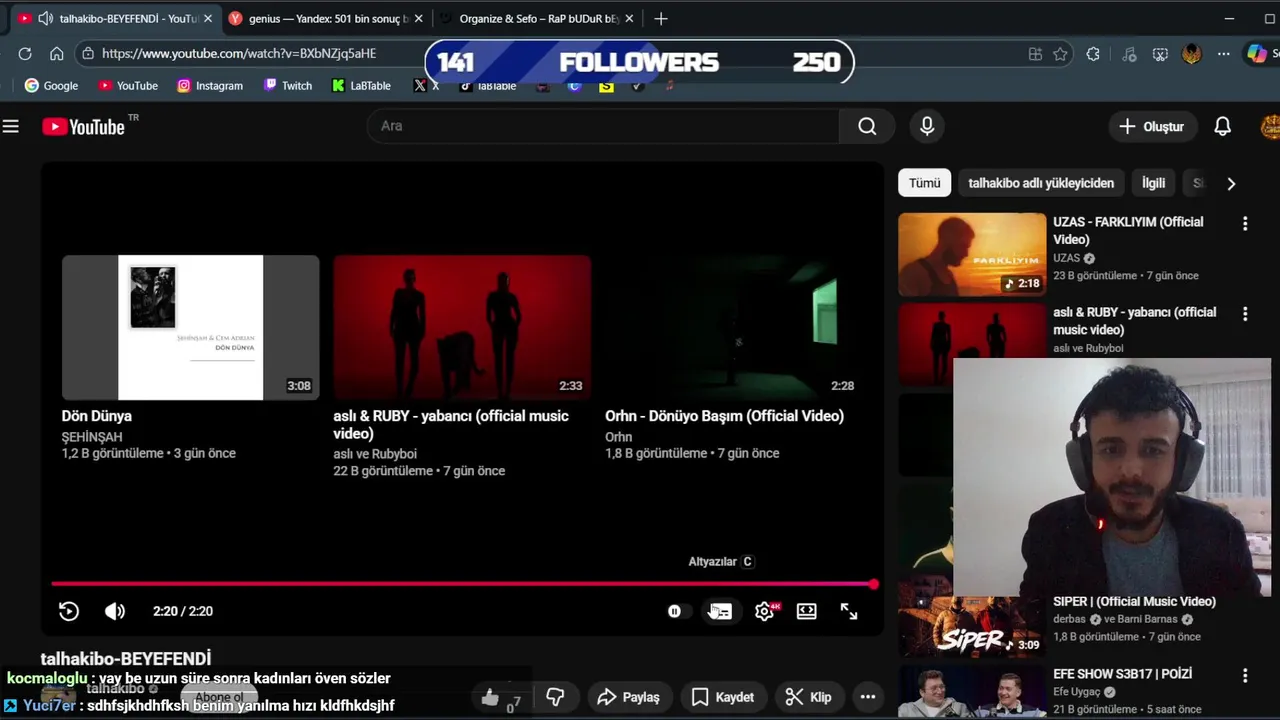The height and width of the screenshot is (720, 1280).
Task: Switch to theater mode view
Action: [806, 611]
